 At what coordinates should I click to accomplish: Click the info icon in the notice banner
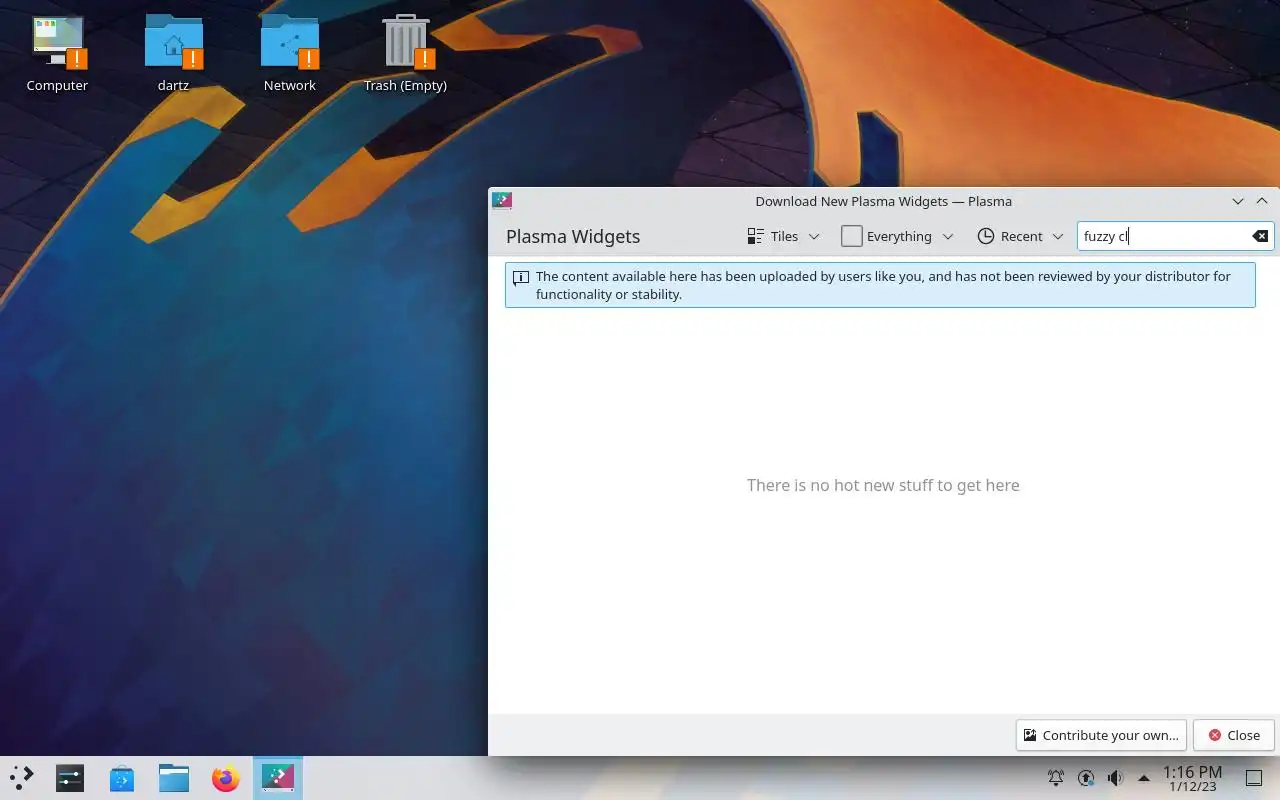point(521,278)
